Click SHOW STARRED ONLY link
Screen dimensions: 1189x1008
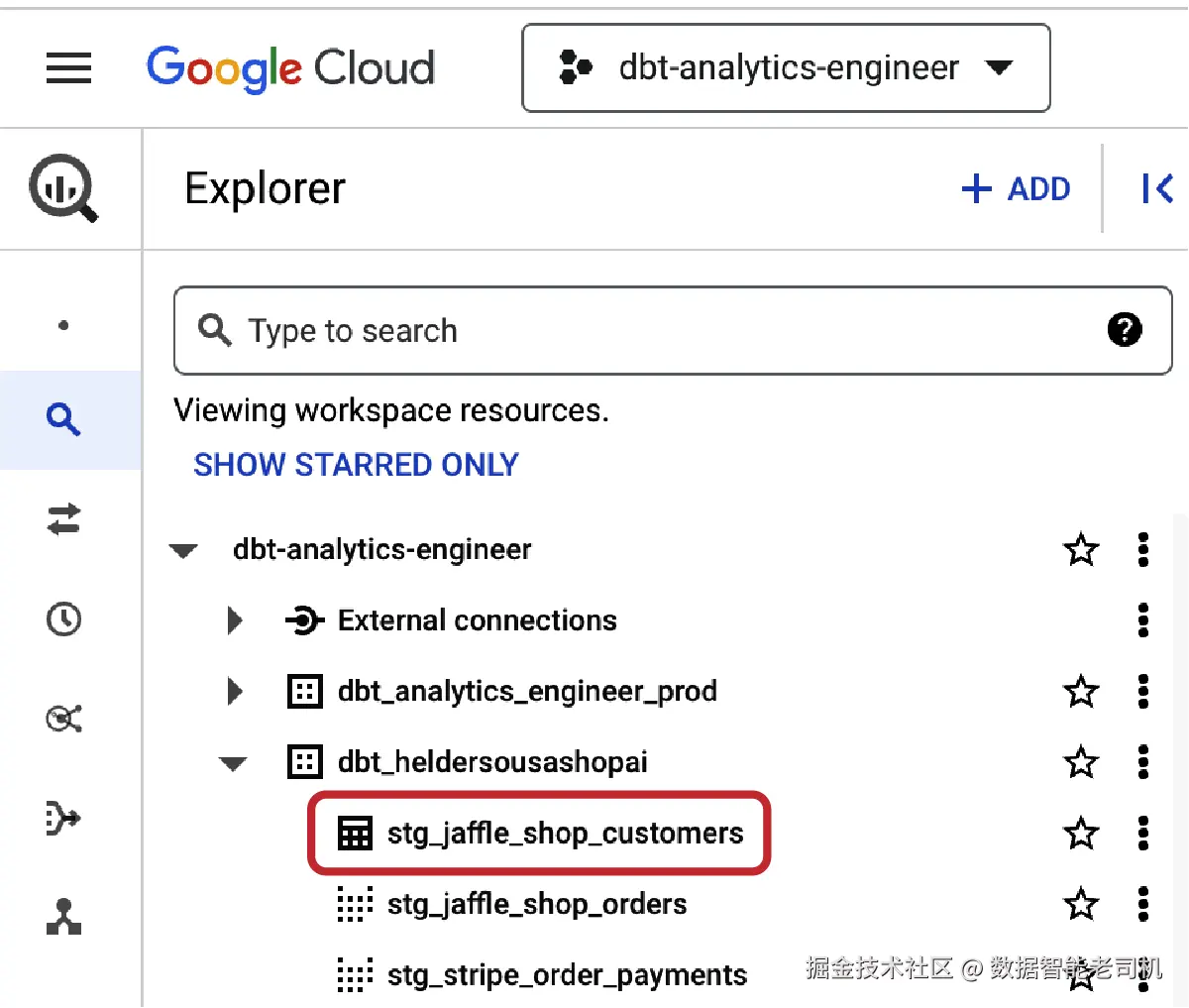(x=356, y=464)
